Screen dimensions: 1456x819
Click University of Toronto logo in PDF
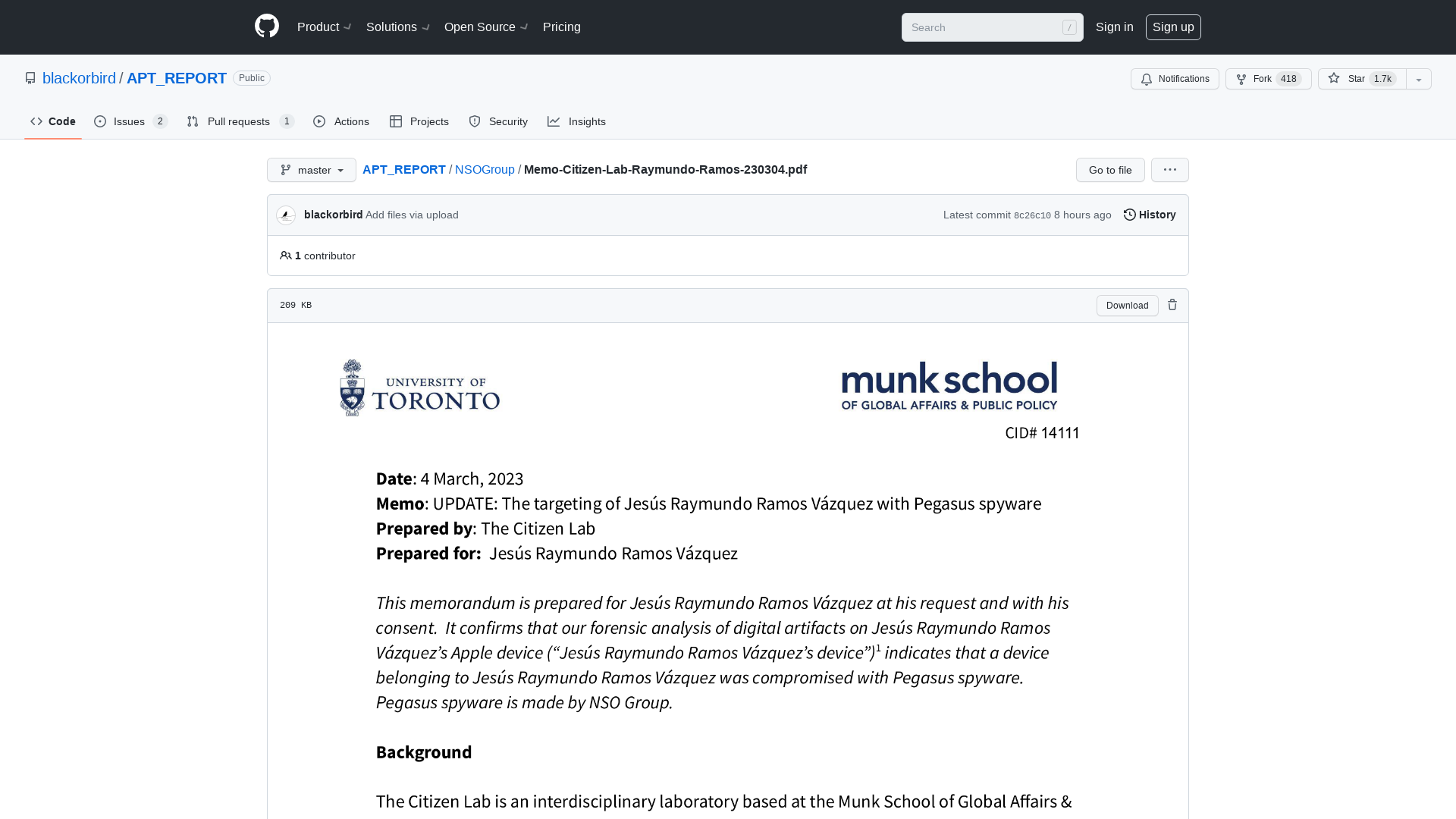pyautogui.click(x=419, y=388)
